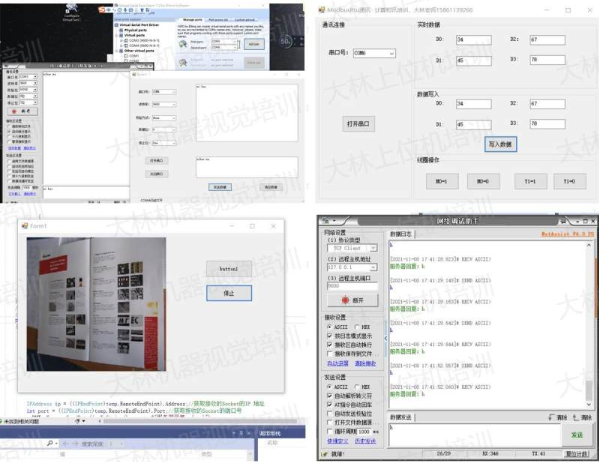
Task: Select Other virtual ports in the tree
Action: [x=139, y=50]
